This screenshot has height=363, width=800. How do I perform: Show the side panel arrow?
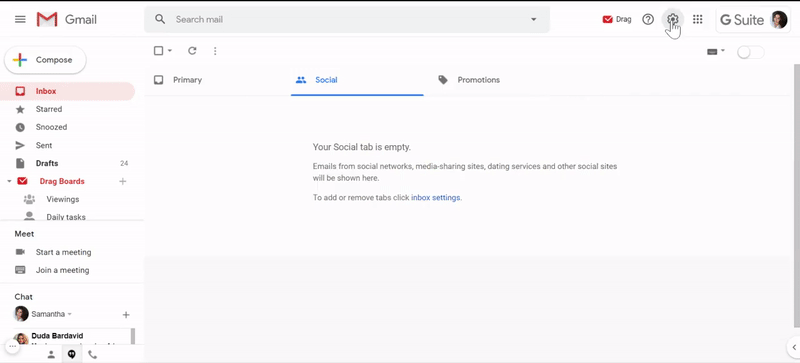click(x=793, y=348)
